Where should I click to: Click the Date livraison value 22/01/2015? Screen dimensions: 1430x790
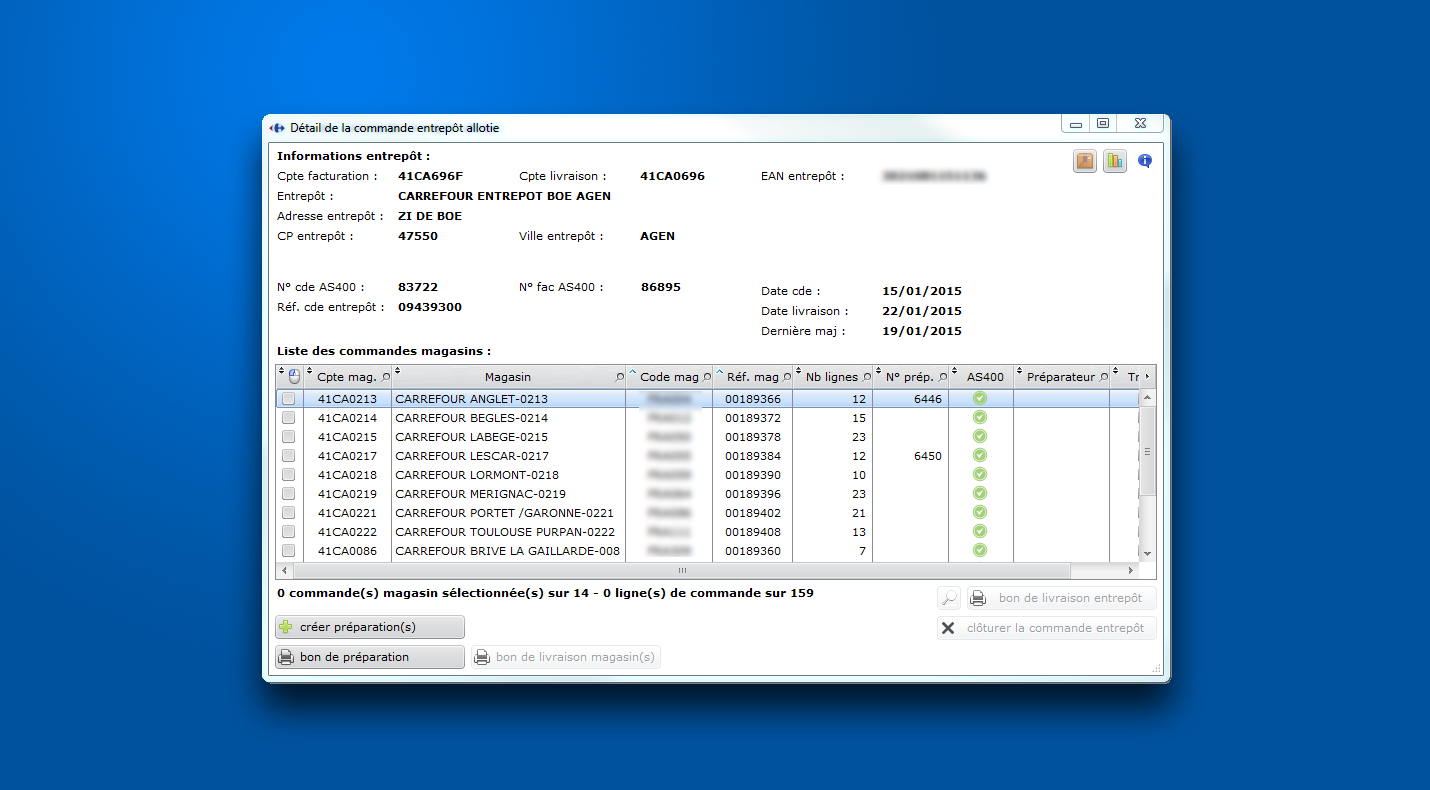(922, 311)
